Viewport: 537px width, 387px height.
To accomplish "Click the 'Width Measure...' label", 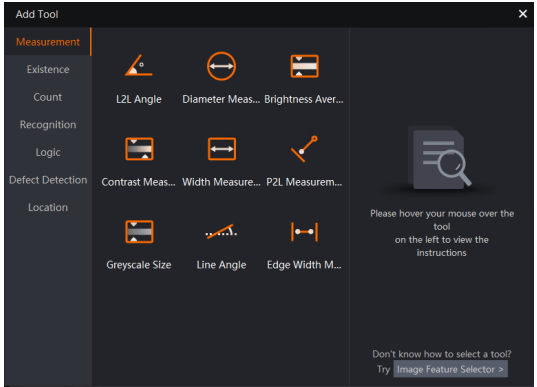I will coord(221,182).
